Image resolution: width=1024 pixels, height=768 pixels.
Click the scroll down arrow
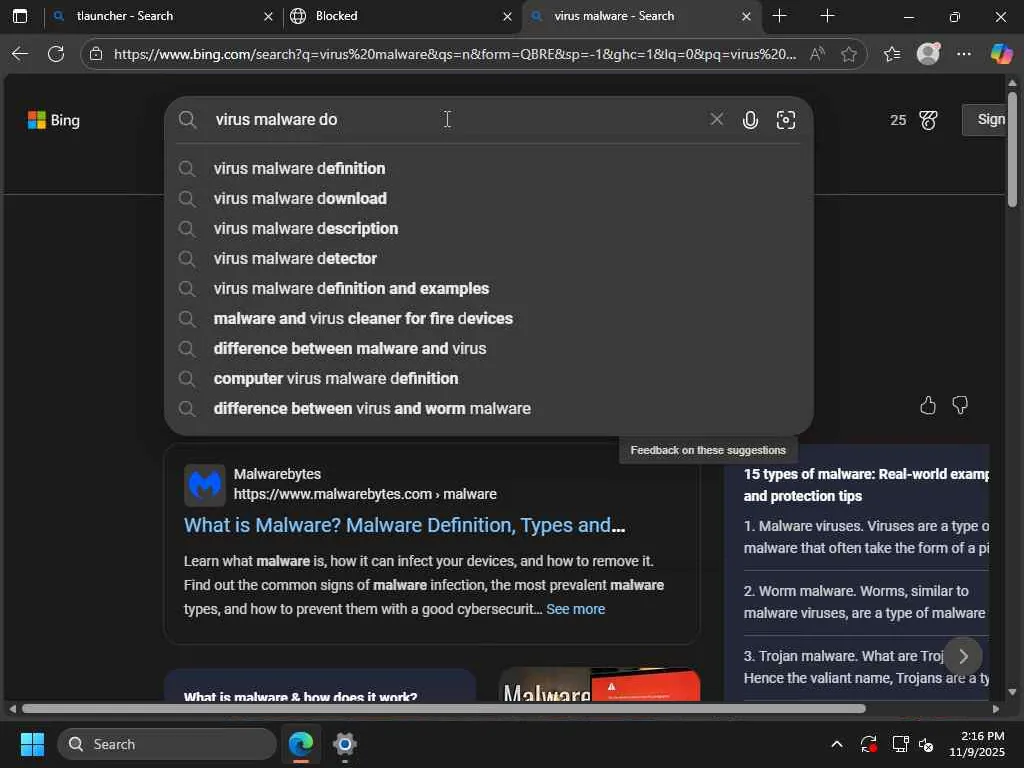pos(1012,693)
